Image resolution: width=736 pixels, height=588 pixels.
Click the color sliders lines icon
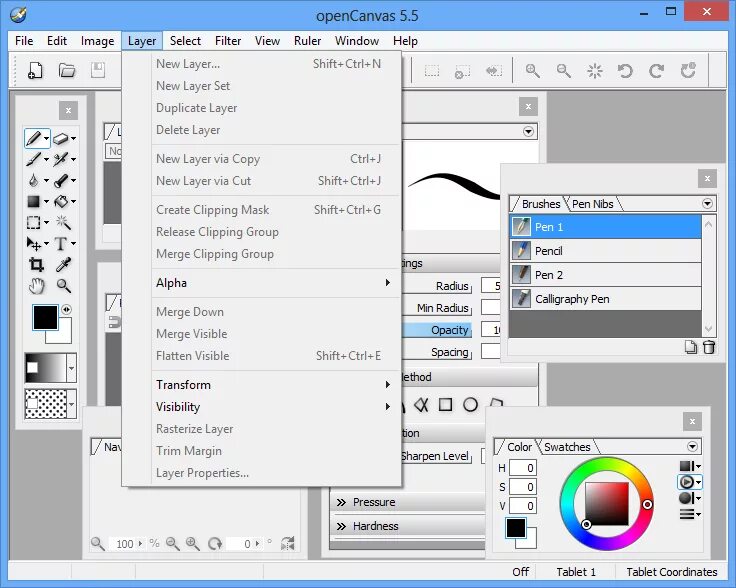689,514
